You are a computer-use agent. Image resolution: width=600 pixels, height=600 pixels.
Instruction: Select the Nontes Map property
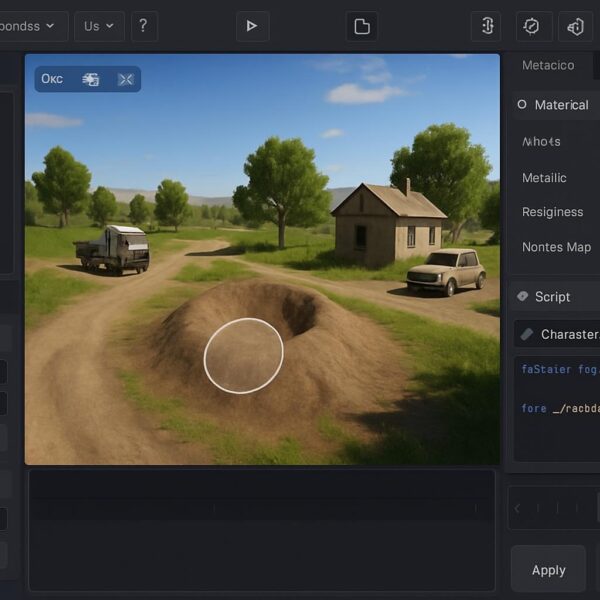click(556, 247)
